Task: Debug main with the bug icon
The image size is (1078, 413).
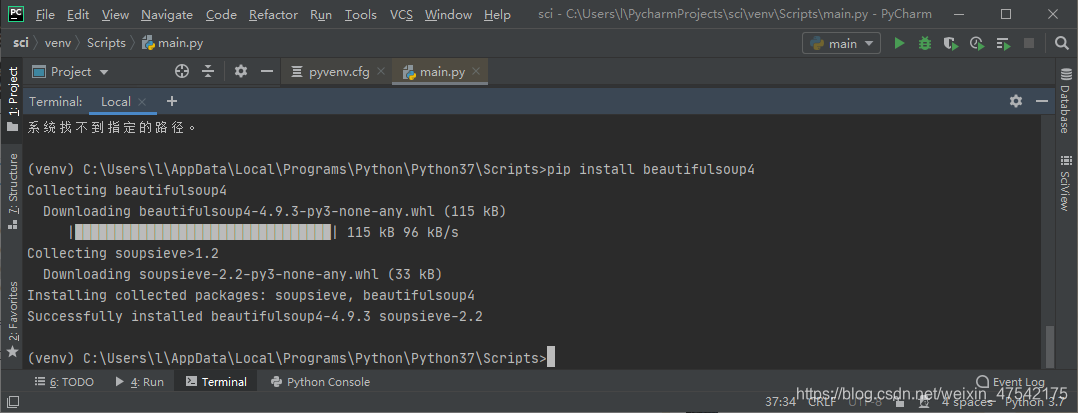Action: point(925,43)
